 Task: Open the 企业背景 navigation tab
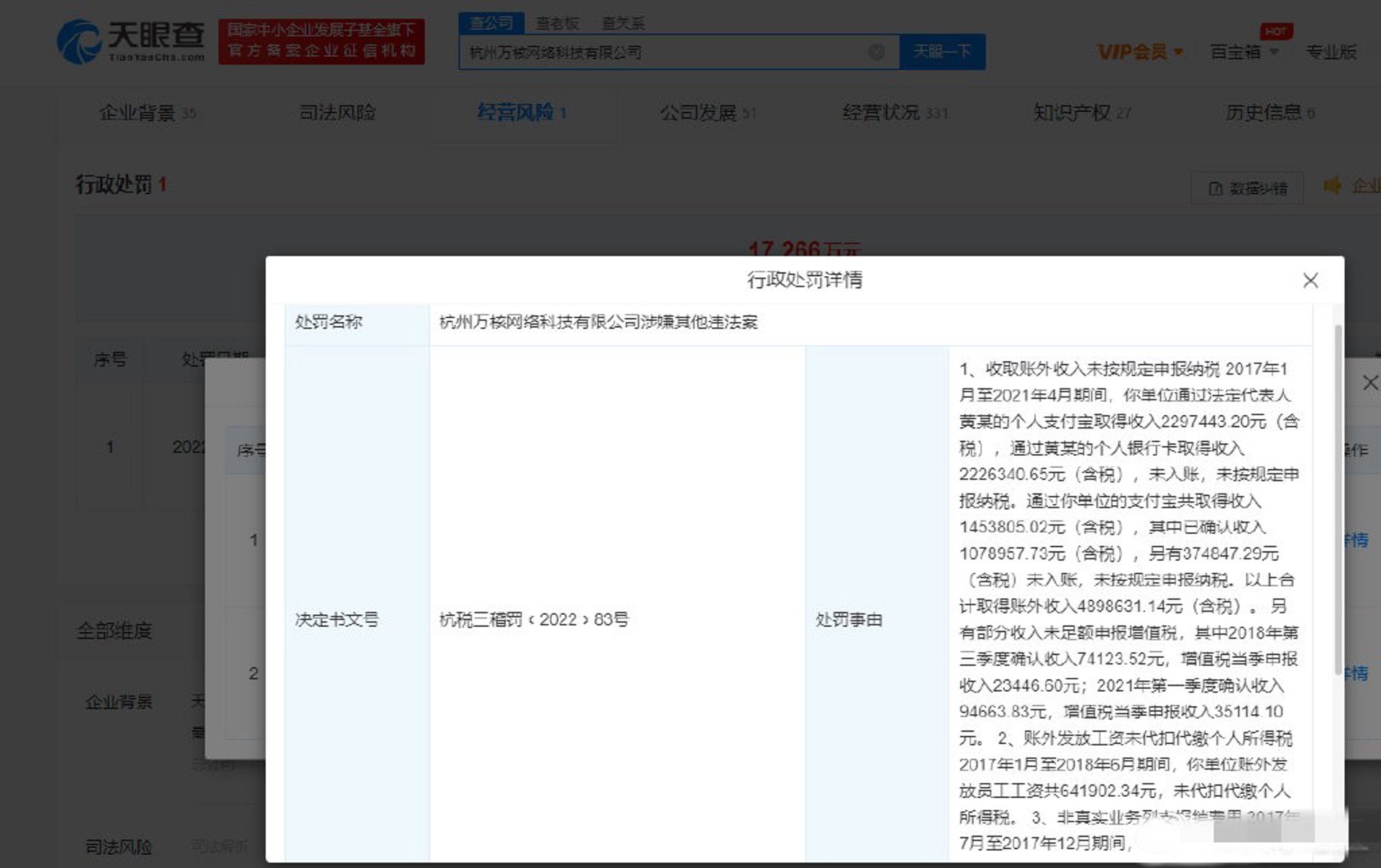click(x=147, y=113)
